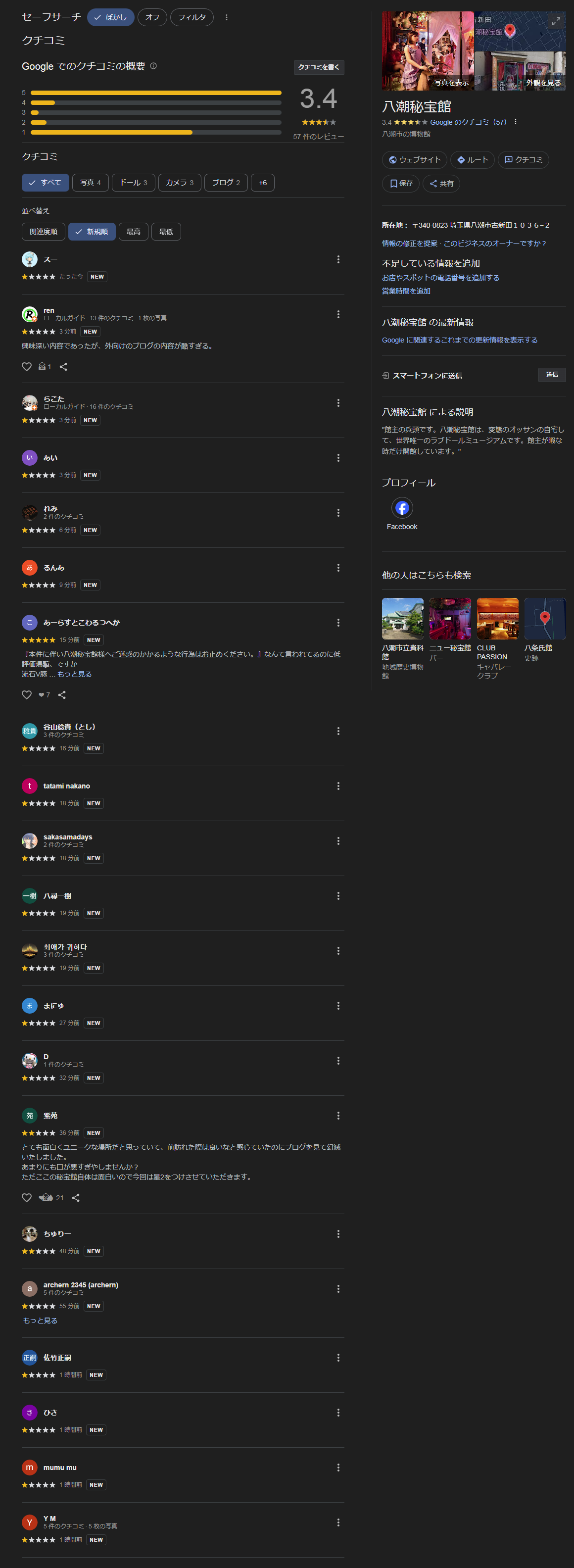The image size is (574, 1568).
Task: Click the 保存 bookmark button
Action: [400, 183]
